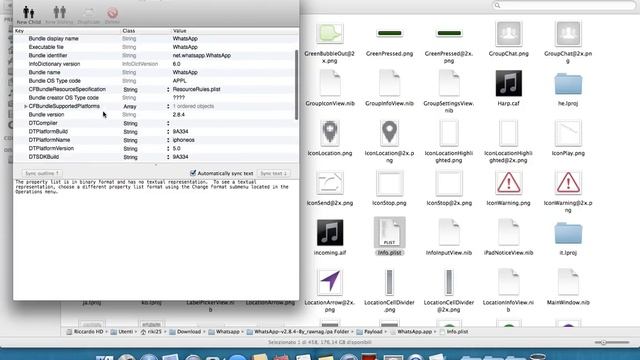
Task: Click the iphoneos value cell
Action: click(x=183, y=140)
